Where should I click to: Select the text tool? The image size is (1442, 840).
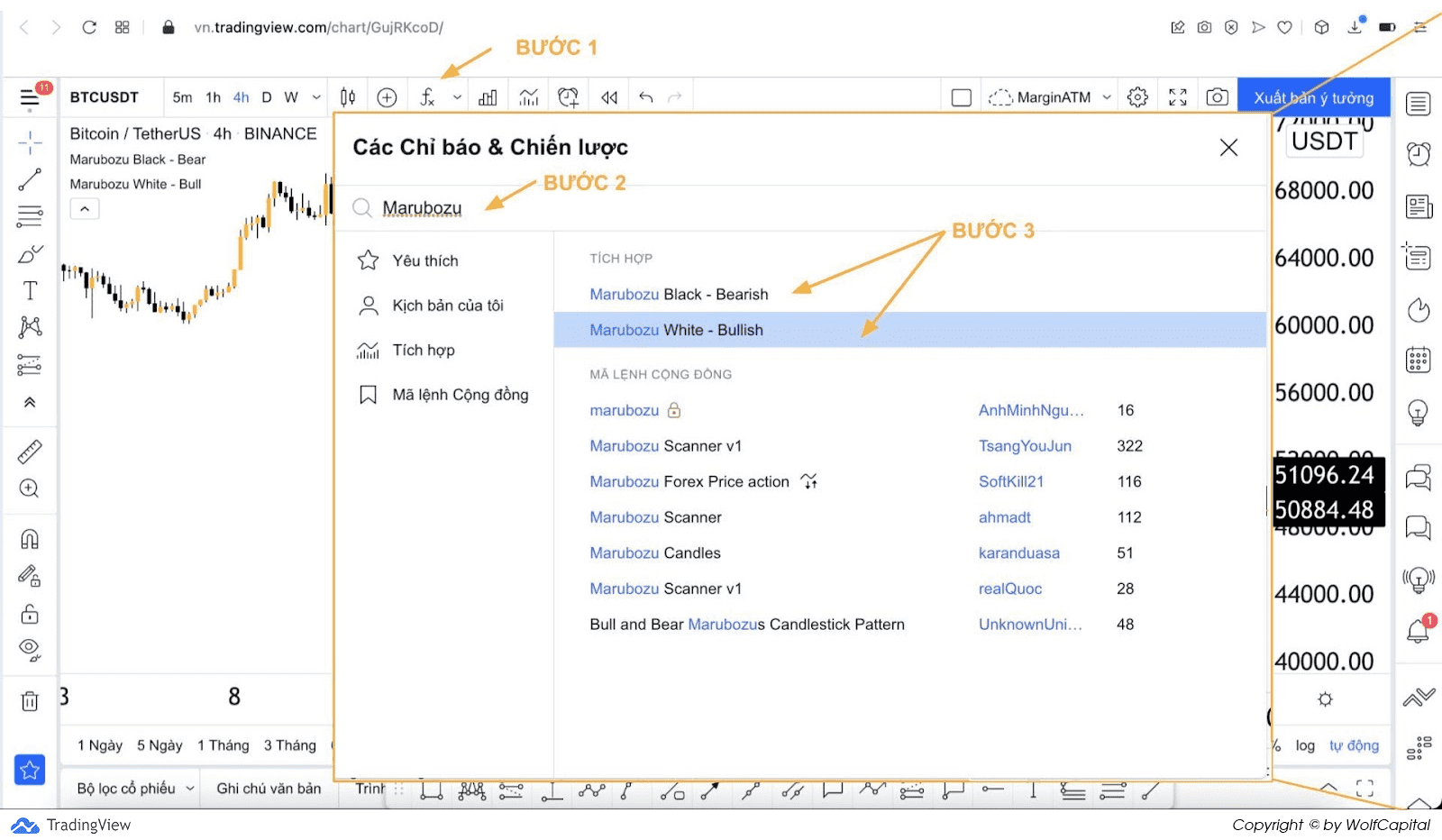30,290
